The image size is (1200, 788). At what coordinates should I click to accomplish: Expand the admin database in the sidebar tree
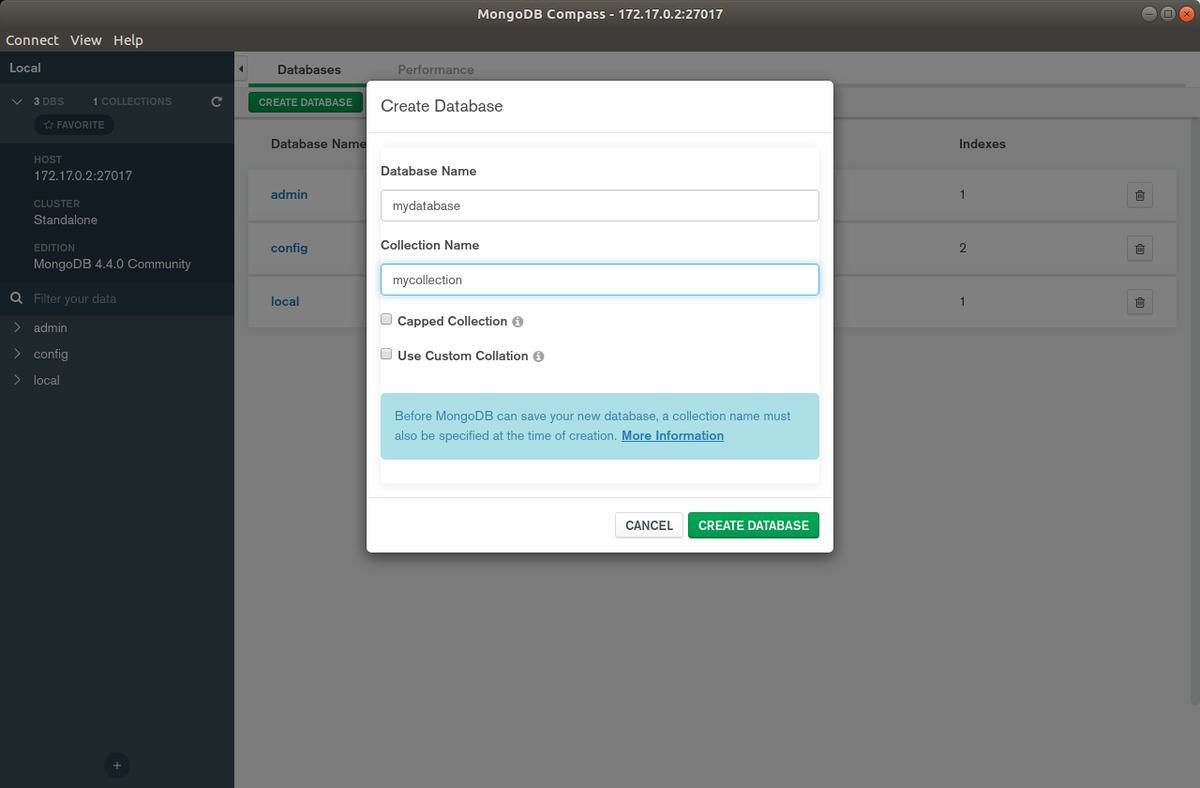[17, 328]
